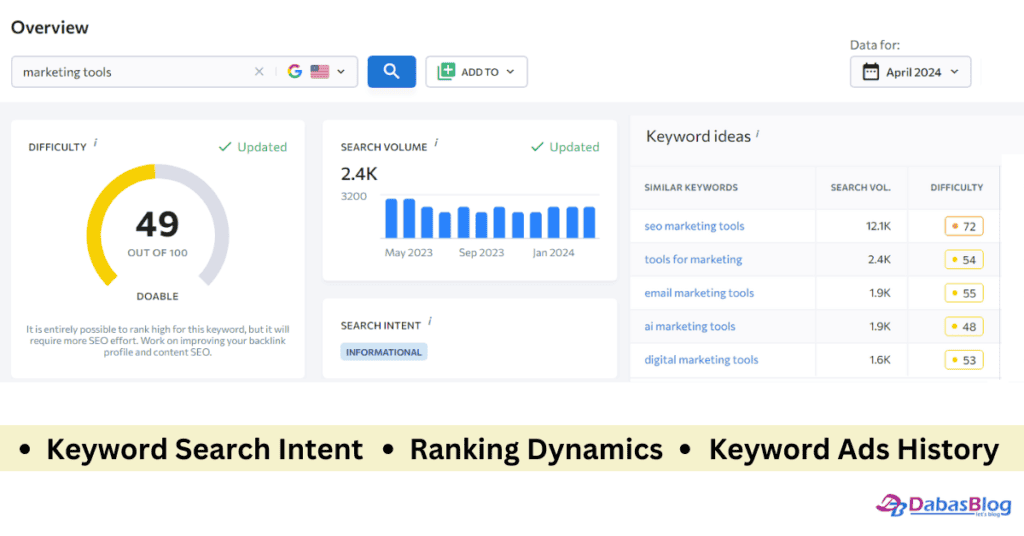
Task: Click the DOABLE difficulty label
Action: coord(157,296)
